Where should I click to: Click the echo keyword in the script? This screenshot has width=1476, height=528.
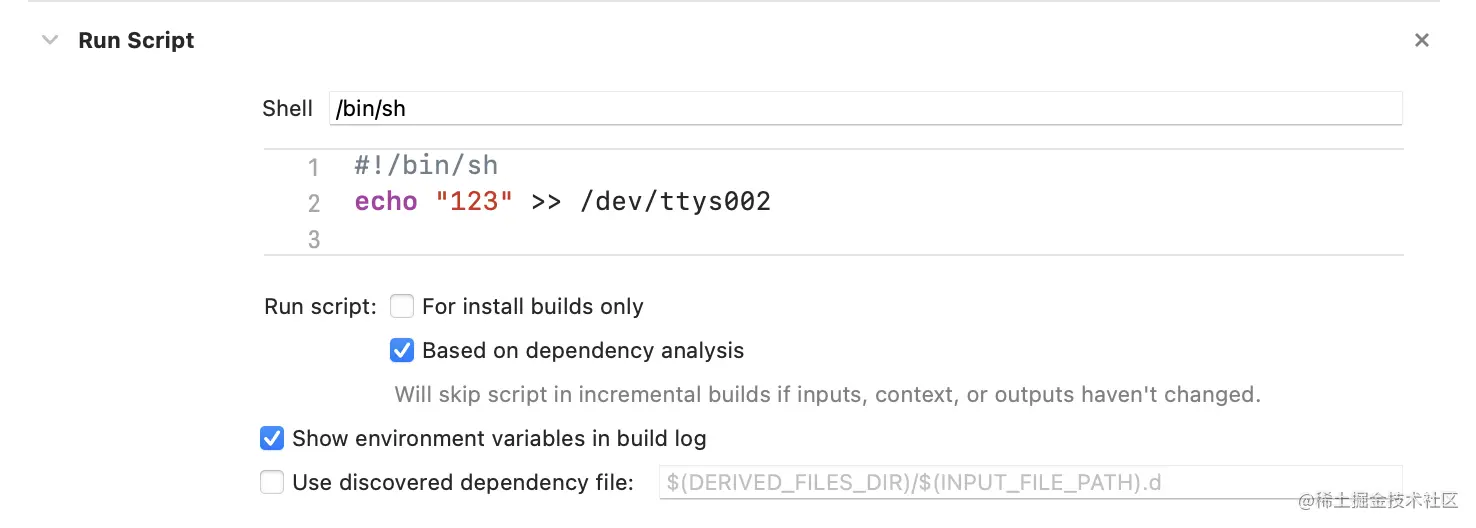385,202
